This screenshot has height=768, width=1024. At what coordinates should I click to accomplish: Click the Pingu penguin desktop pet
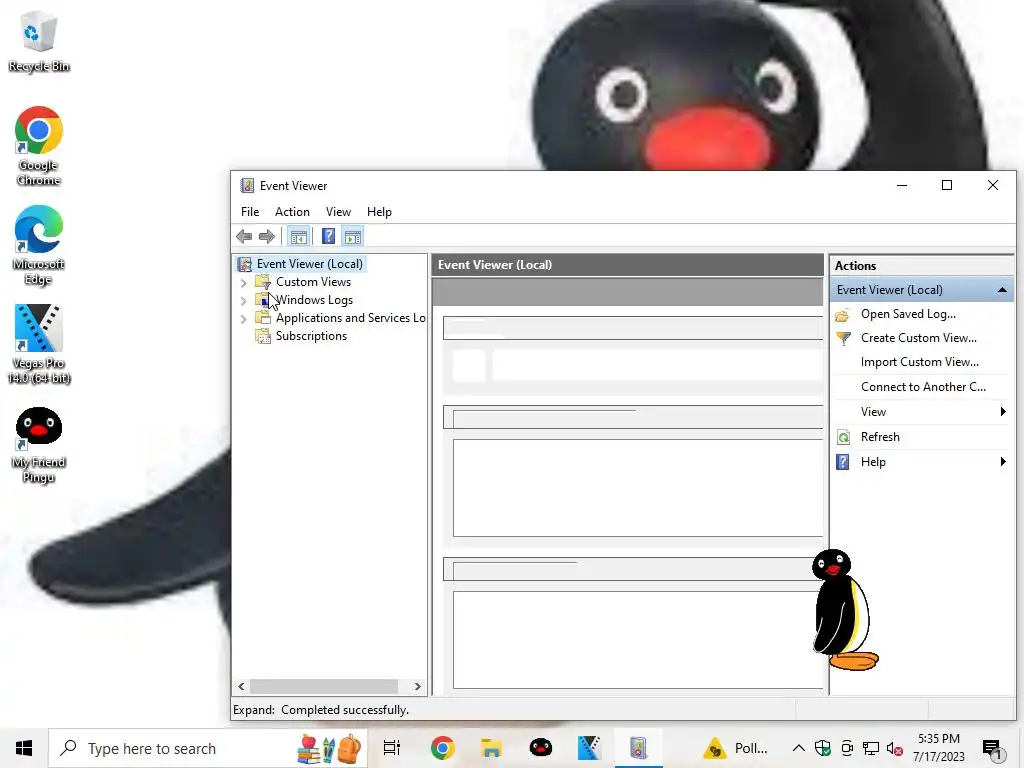pos(844,610)
